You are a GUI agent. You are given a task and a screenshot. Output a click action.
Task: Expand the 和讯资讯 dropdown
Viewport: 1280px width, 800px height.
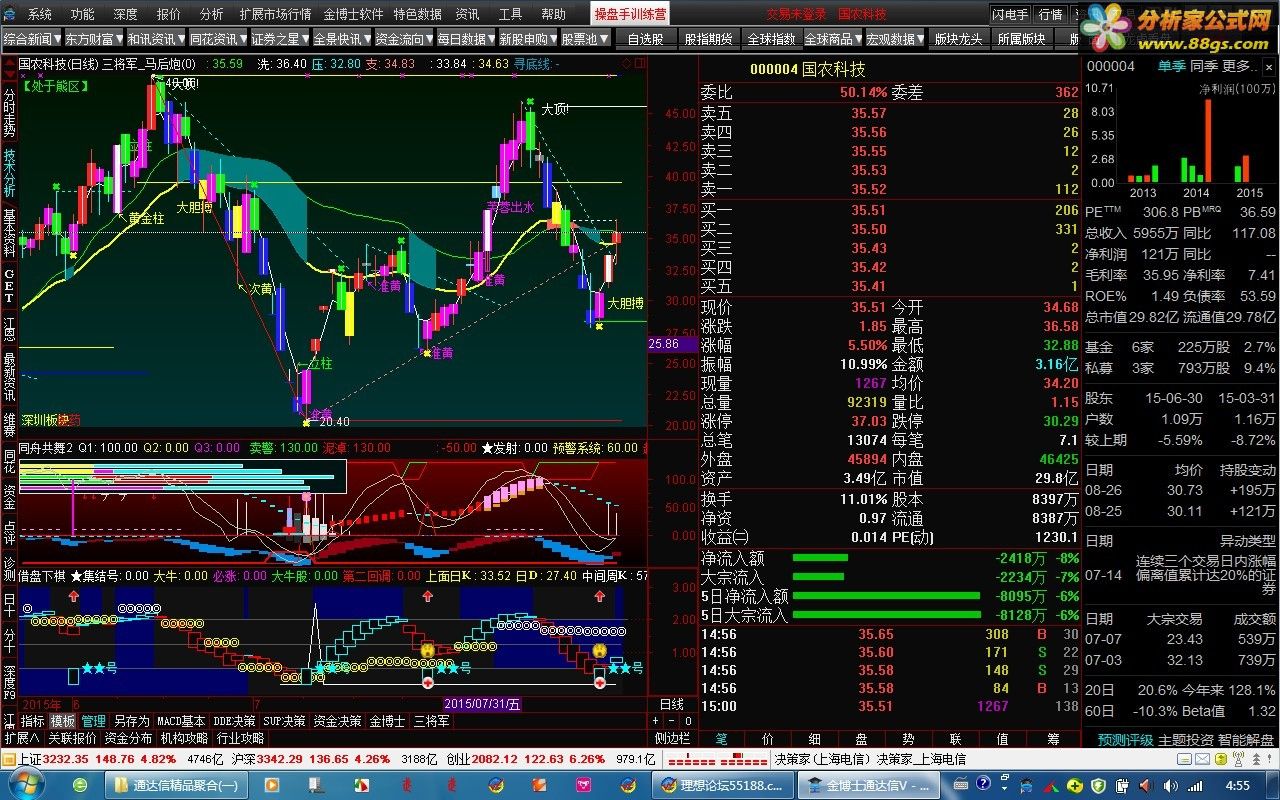pyautogui.click(x=155, y=39)
